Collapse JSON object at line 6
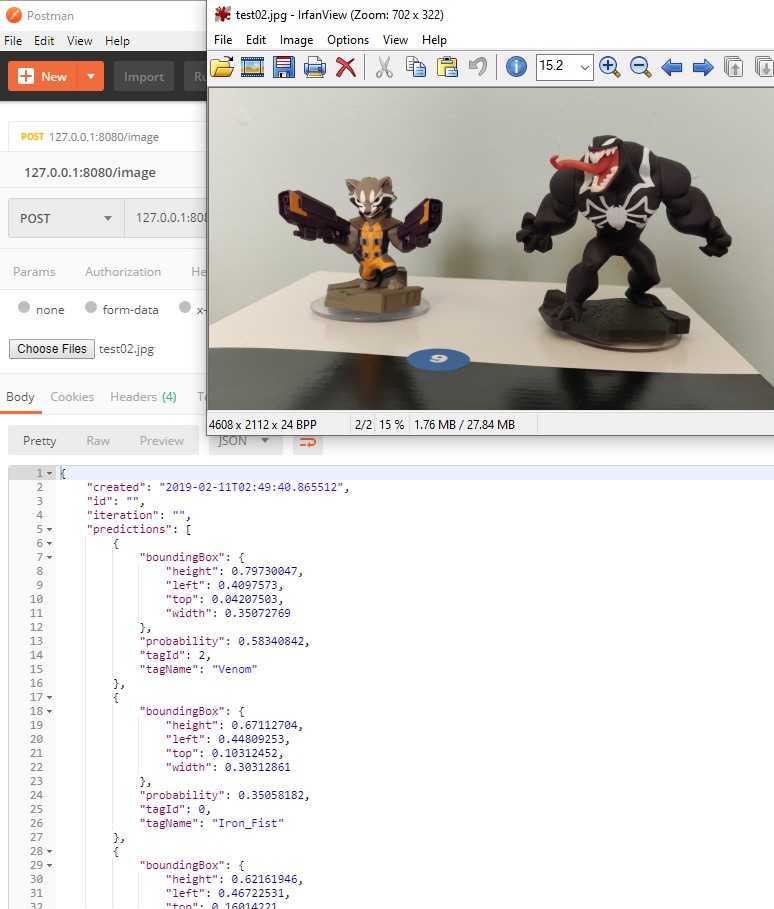This screenshot has width=774, height=909. pos(49,543)
